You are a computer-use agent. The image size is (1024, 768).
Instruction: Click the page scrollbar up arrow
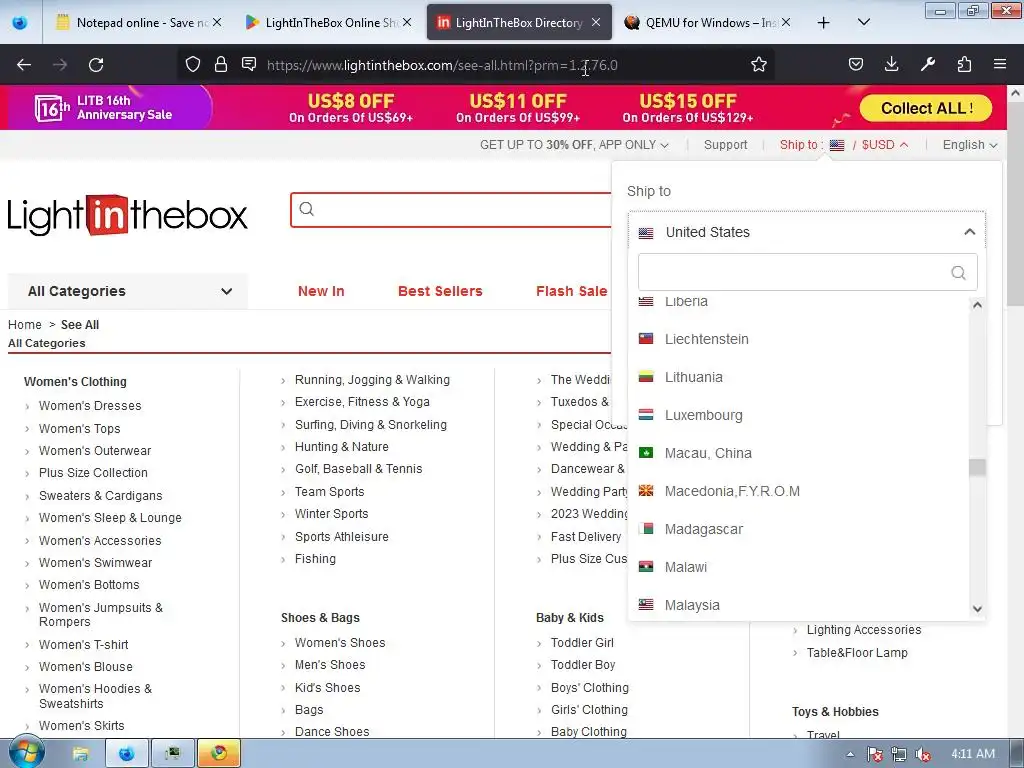pyautogui.click(x=1016, y=93)
